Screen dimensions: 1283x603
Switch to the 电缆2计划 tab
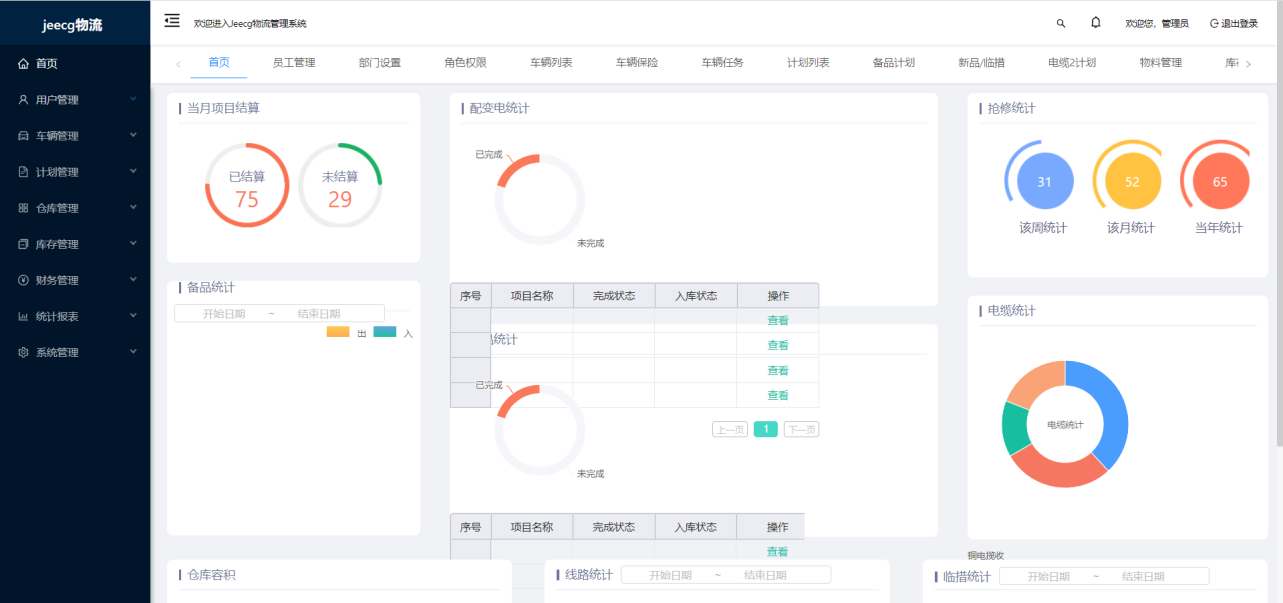click(1072, 62)
